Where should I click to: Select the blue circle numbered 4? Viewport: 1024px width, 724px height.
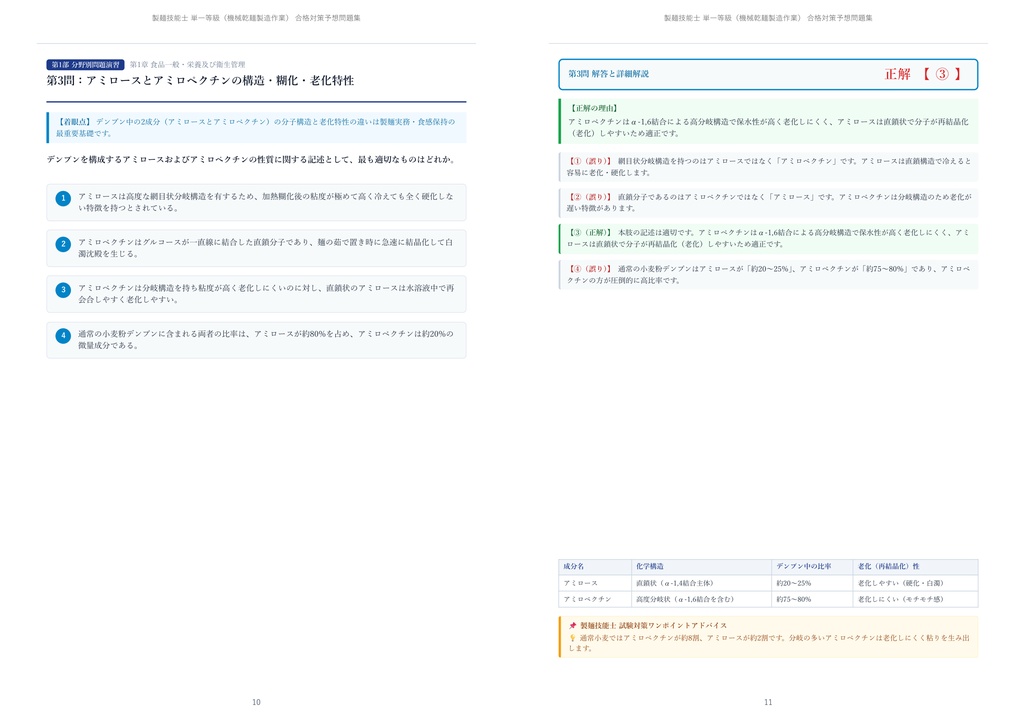[x=63, y=336]
